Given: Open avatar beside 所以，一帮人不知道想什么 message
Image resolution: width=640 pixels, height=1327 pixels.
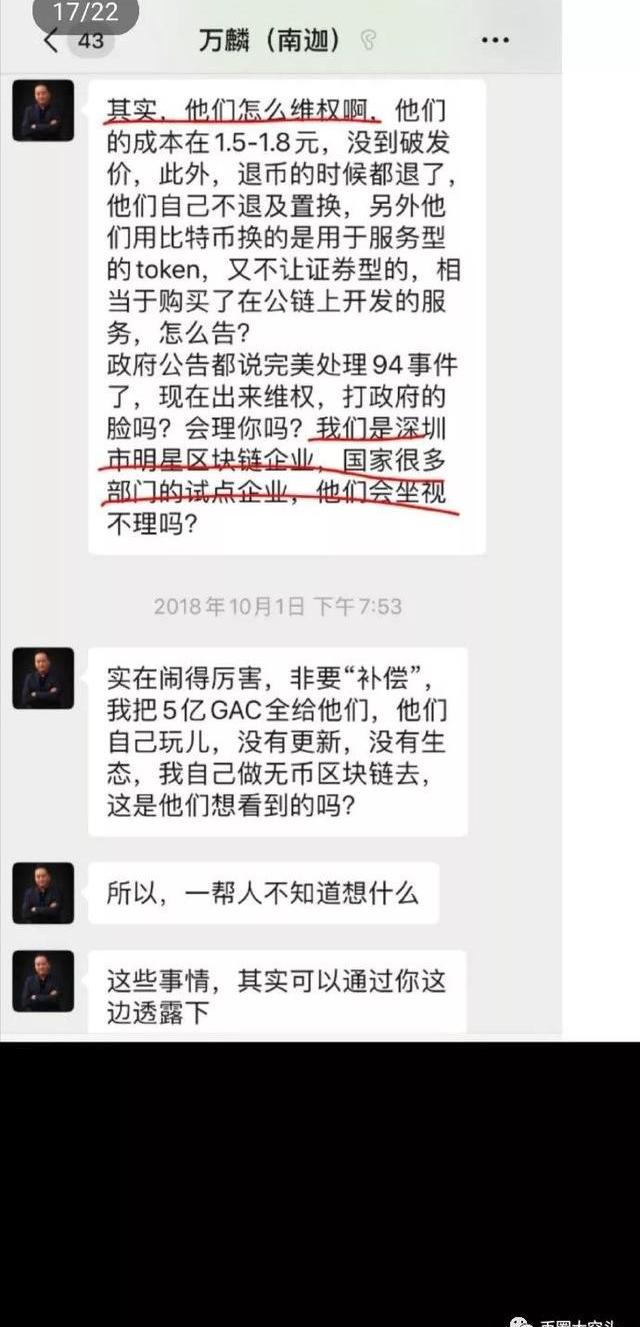Looking at the screenshot, I should [x=43, y=893].
